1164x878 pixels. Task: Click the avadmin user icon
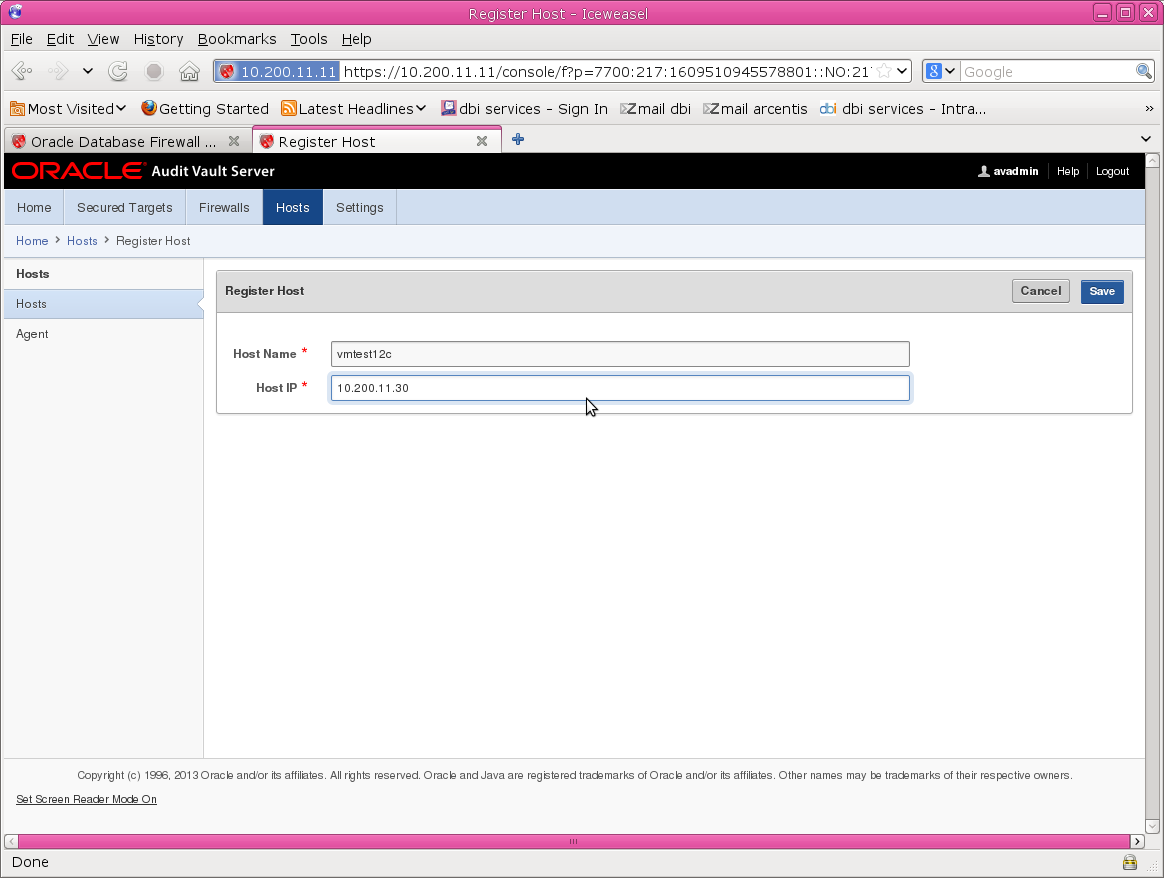984,171
